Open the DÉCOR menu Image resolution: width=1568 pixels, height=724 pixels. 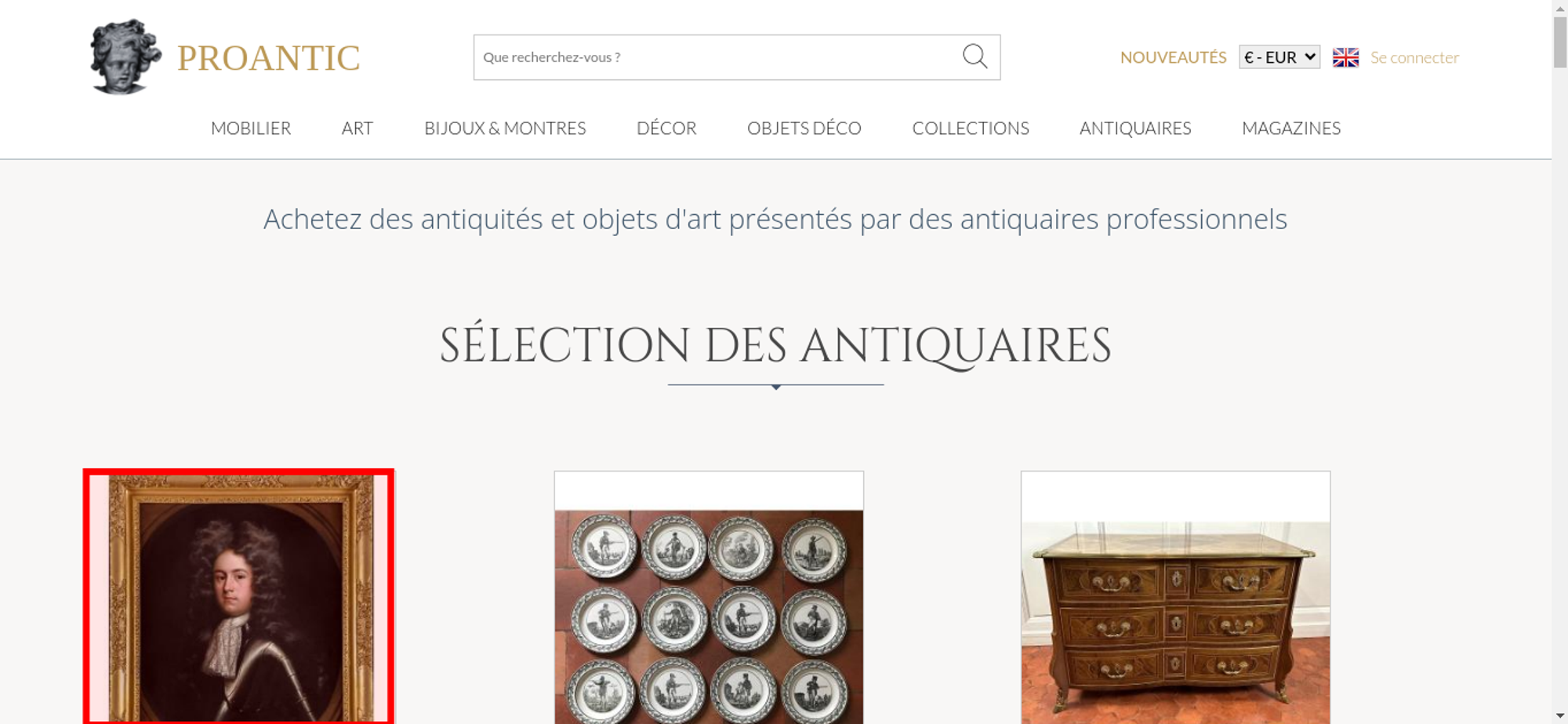point(666,128)
